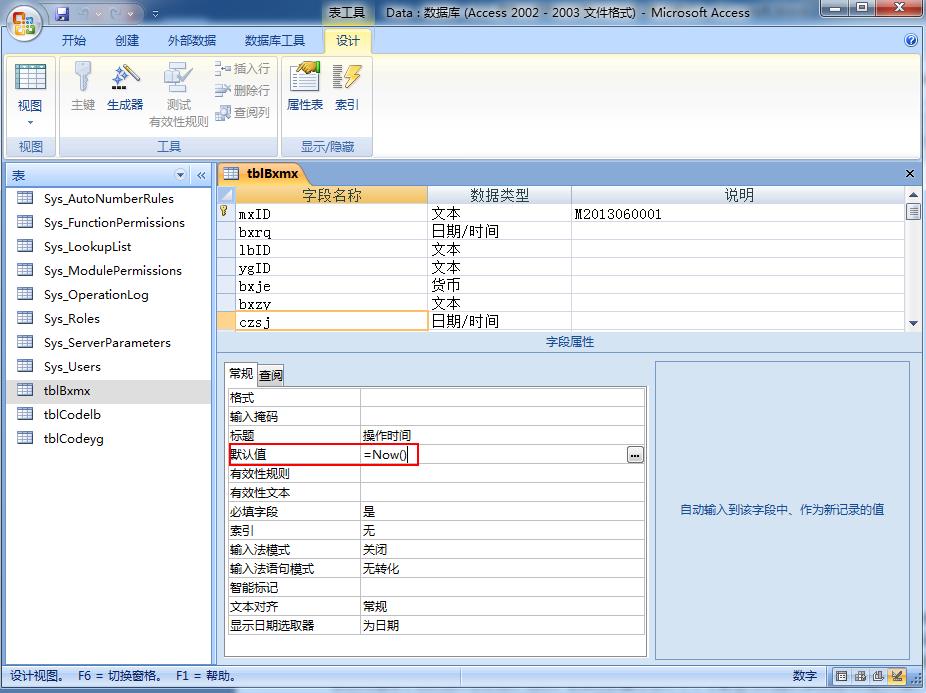The height and width of the screenshot is (693, 926).
Task: Open the Quick Access Toolbar customize arrow
Action: pos(155,14)
